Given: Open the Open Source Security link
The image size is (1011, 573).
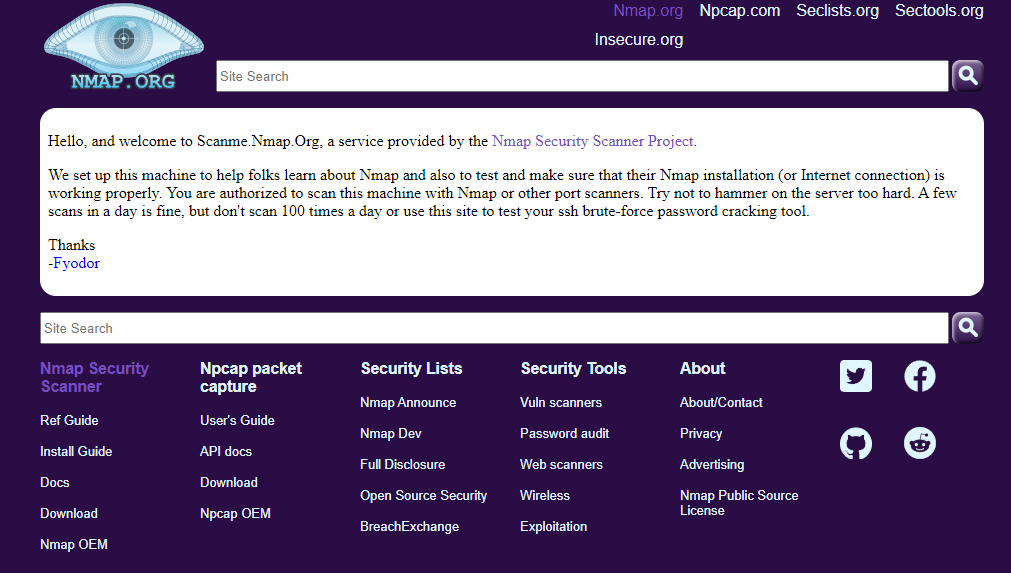Looking at the screenshot, I should pyautogui.click(x=424, y=495).
